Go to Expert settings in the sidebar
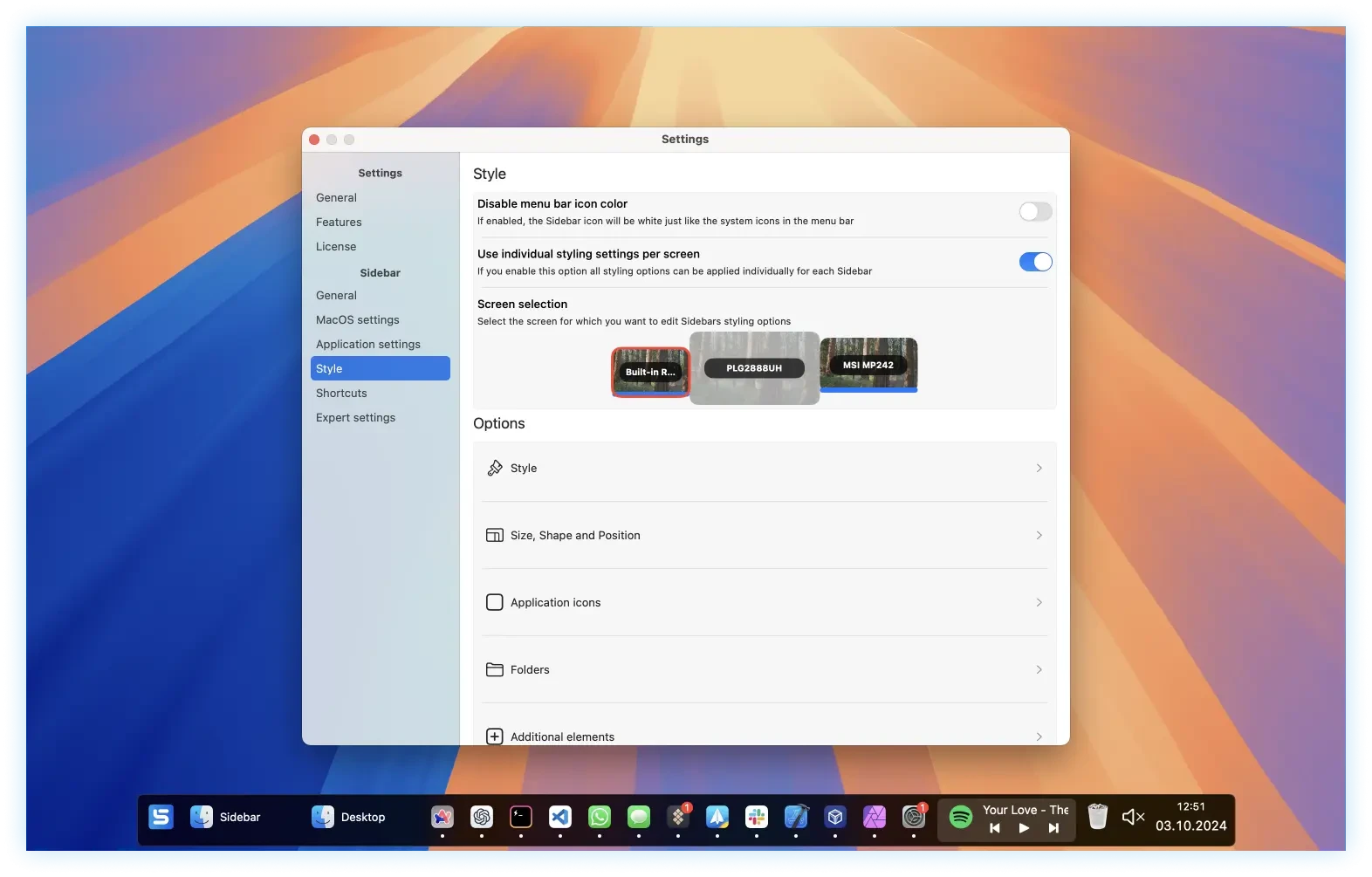This screenshot has width=1372, height=877. pyautogui.click(x=355, y=418)
